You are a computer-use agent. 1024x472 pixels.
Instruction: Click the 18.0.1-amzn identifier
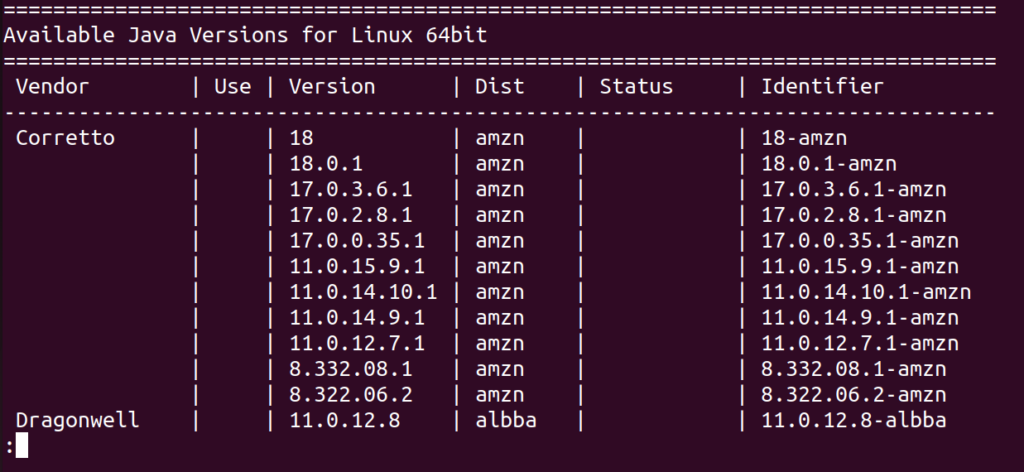[829, 164]
